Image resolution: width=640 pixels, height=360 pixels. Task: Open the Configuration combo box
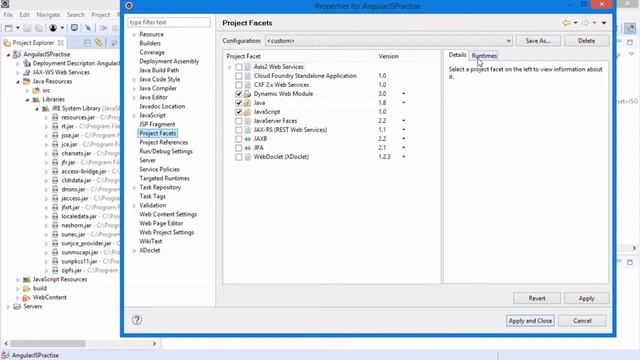(x=389, y=41)
